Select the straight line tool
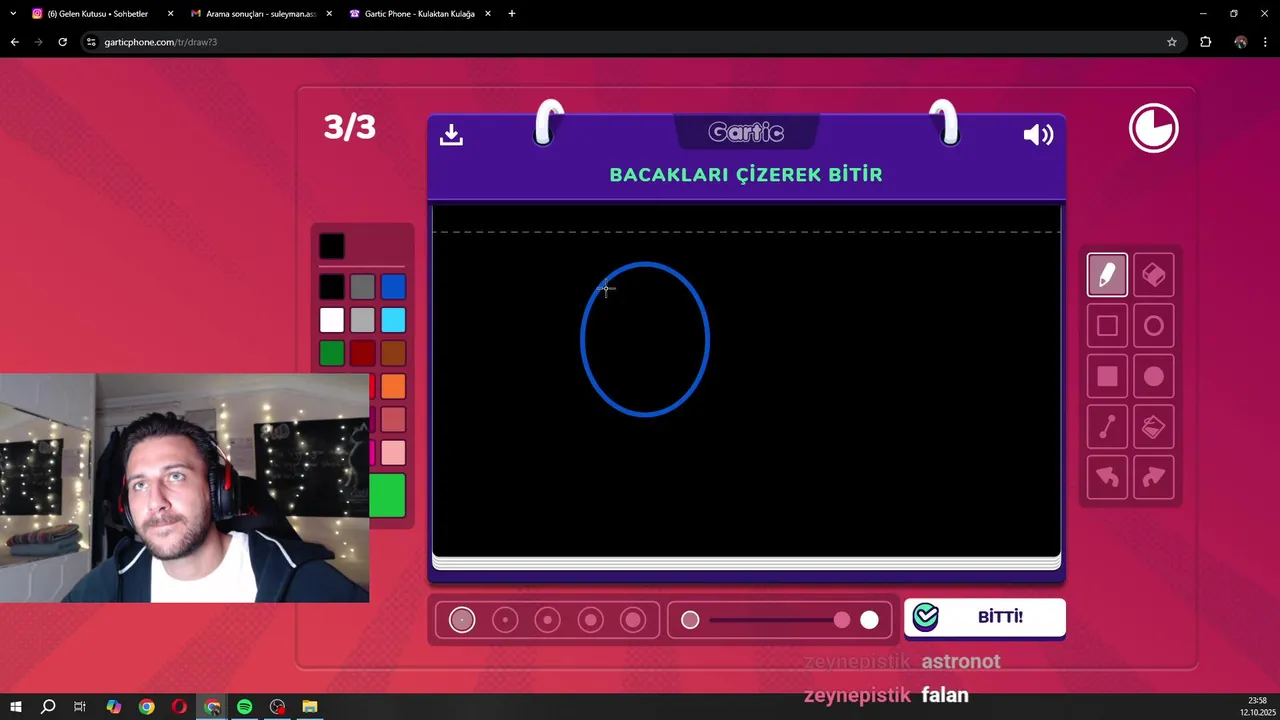Viewport: 1280px width, 720px height. coord(1107,428)
